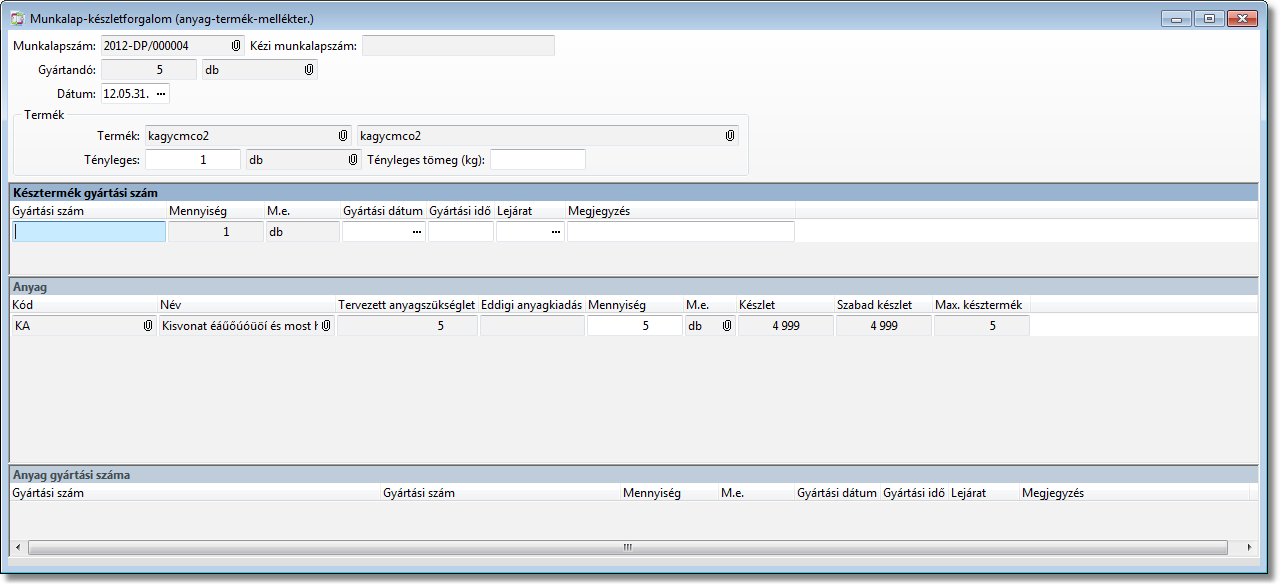Click the Gyártási idő input cell
The width and height of the screenshot is (1280, 586).
[x=461, y=231]
